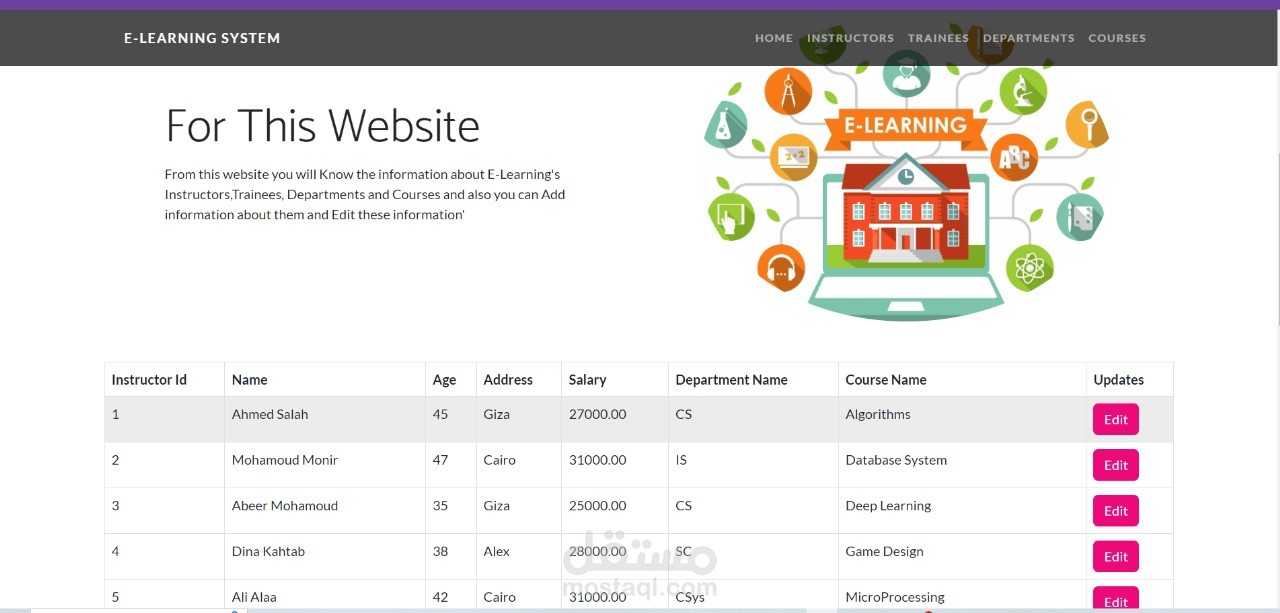
Task: Click the Database System course cell
Action: (962, 465)
